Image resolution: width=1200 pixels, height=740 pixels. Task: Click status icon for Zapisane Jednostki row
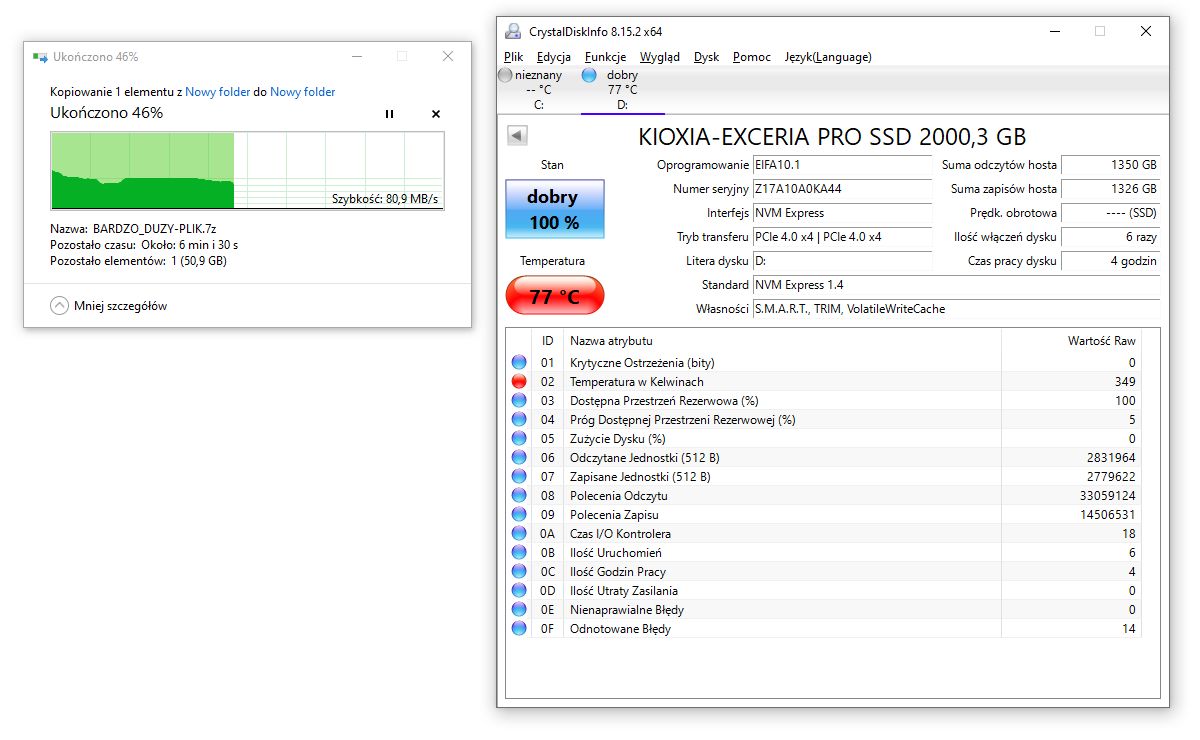(519, 477)
